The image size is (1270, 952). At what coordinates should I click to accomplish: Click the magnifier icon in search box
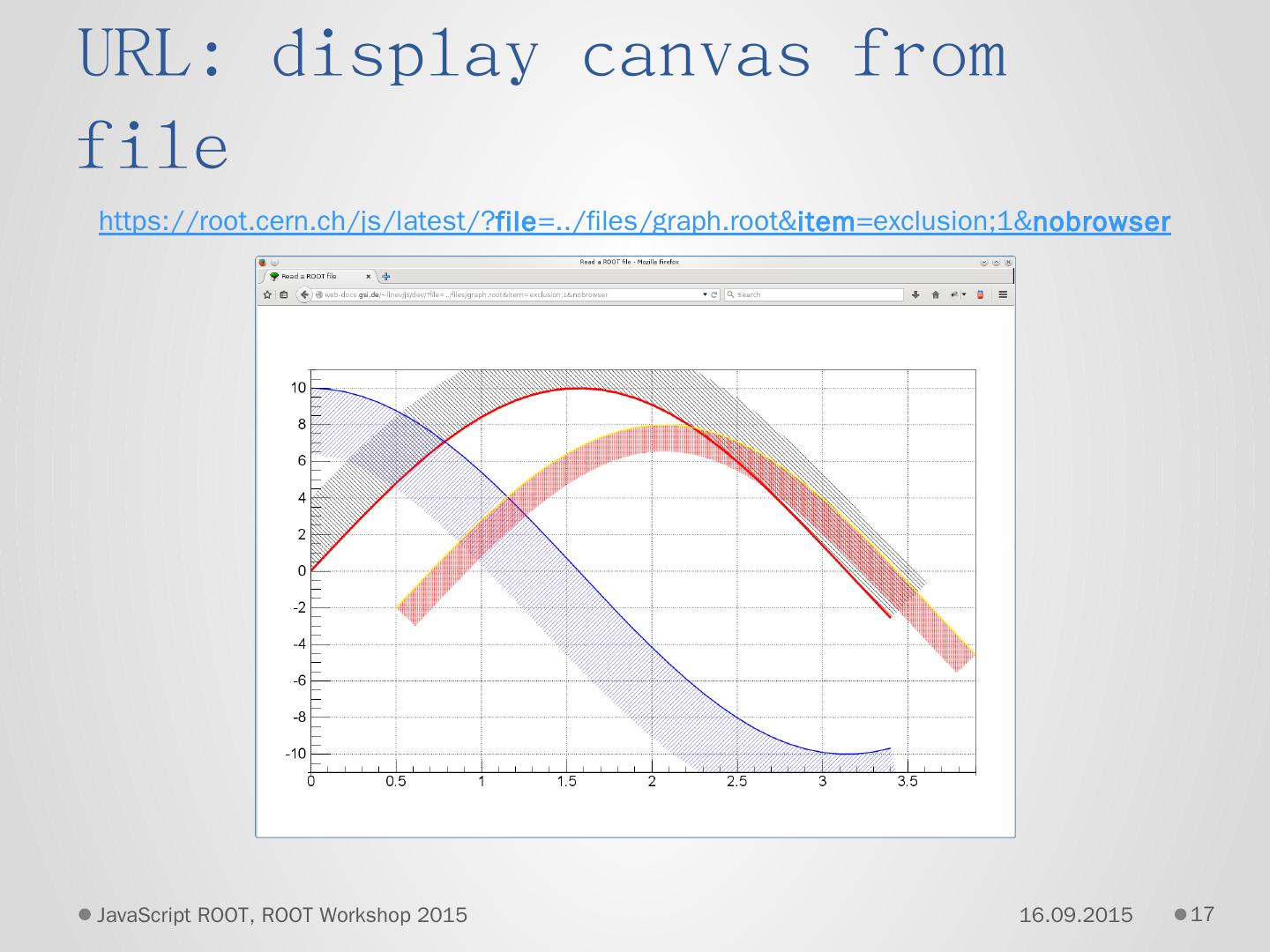[x=730, y=294]
